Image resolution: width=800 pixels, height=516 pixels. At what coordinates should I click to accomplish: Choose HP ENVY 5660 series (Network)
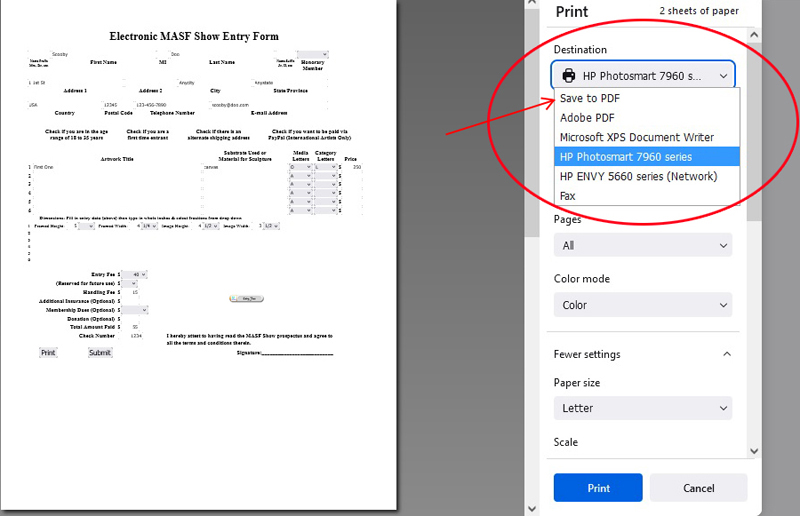[638, 177]
